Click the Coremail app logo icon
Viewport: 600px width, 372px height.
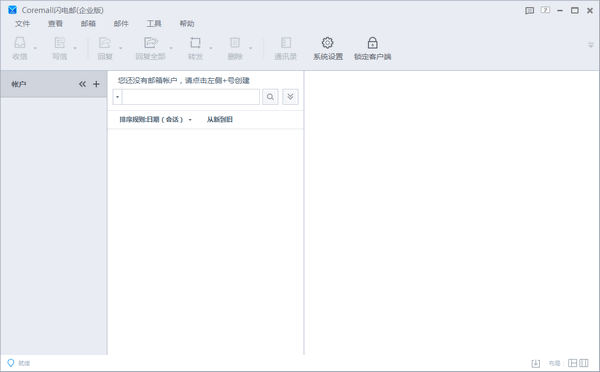pyautogui.click(x=13, y=10)
